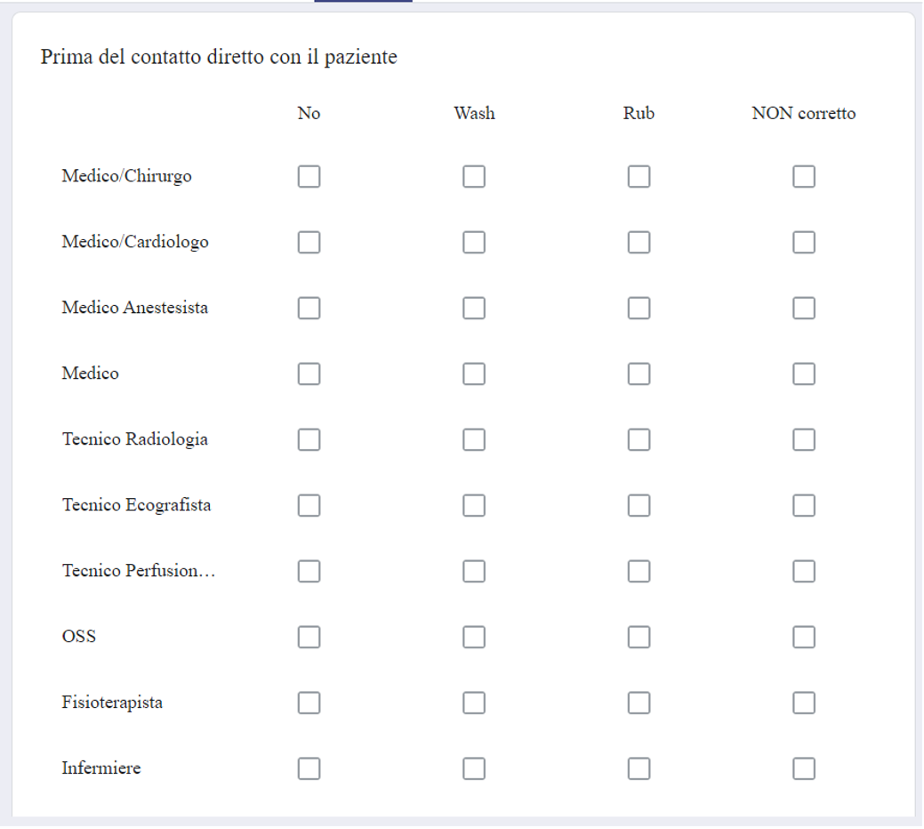Screen dimensions: 924x829
Task: Mark Wash for Infermiere
Action: click(474, 768)
